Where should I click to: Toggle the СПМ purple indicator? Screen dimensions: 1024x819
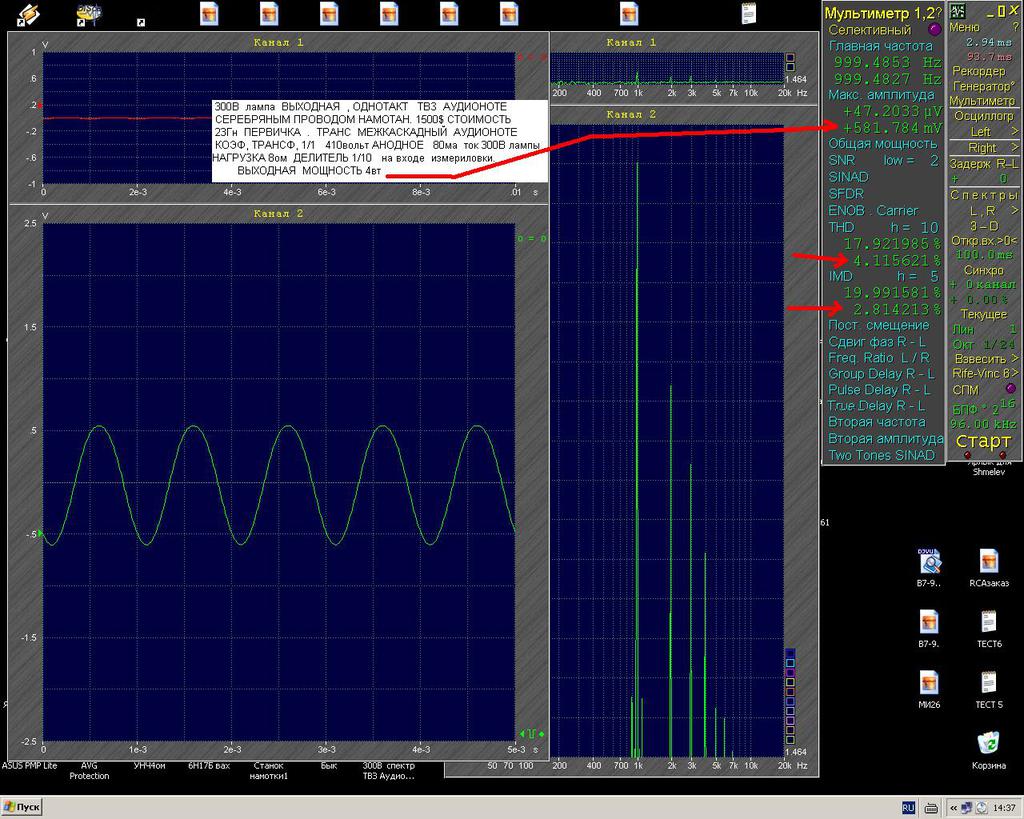pyautogui.click(x=1011, y=389)
